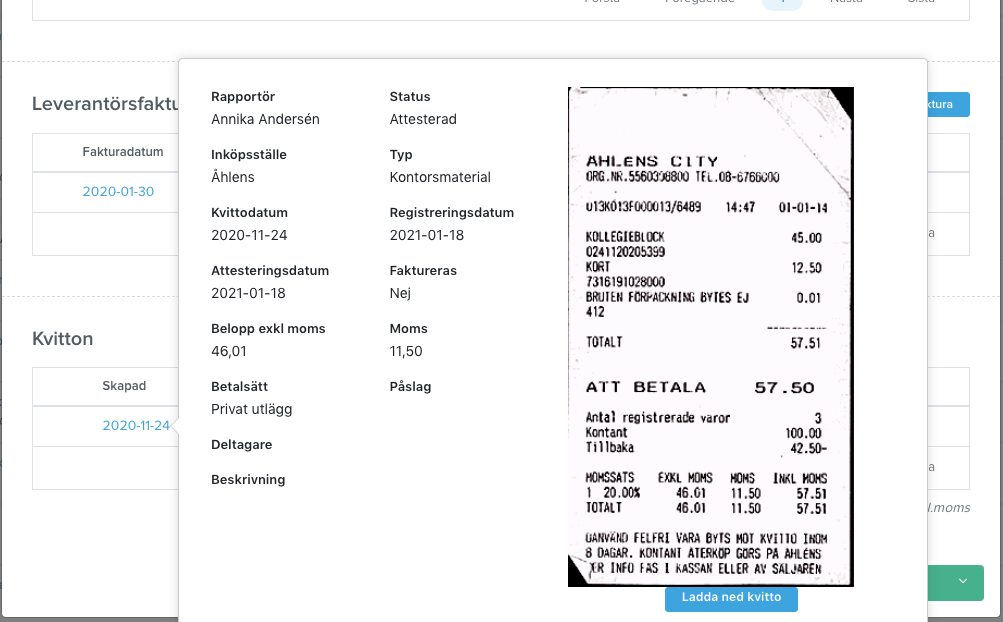Open the receipt dated 2020-11-24
Screen dimensions: 1003x622
point(136,426)
